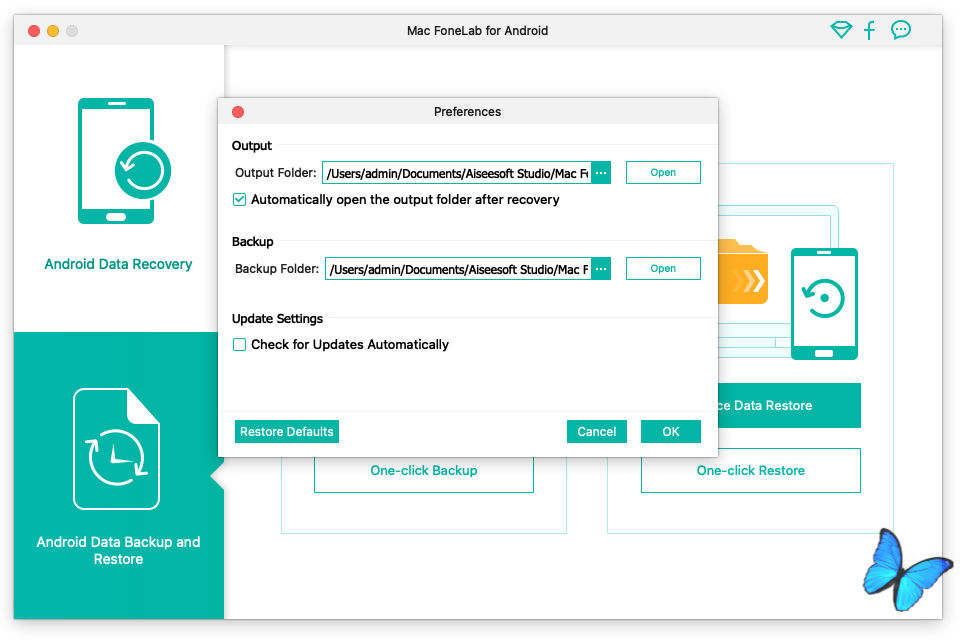The width and height of the screenshot is (971, 640).
Task: Enable Check for Updates Automatically
Action: (x=240, y=345)
